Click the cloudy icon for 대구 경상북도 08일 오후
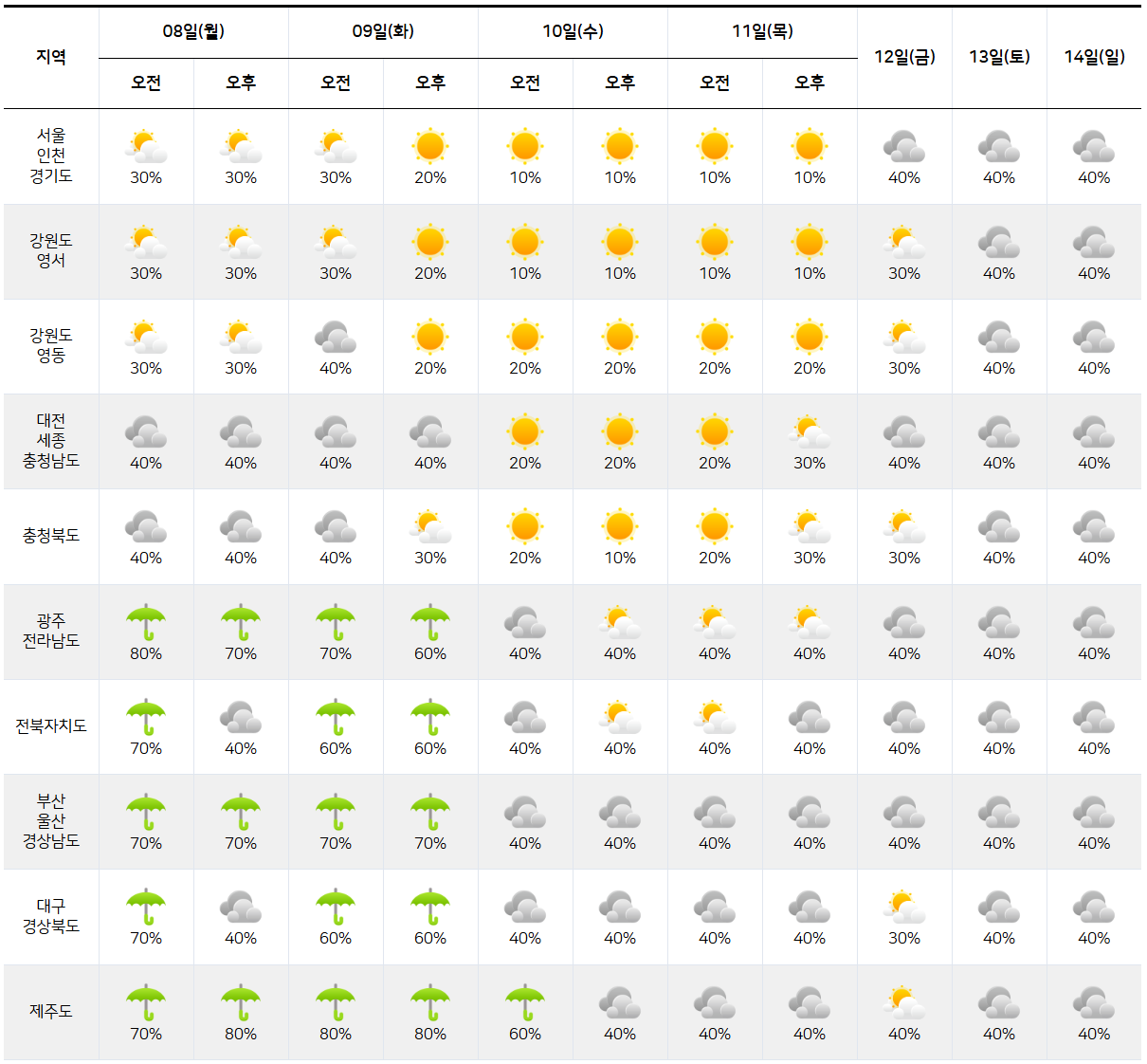The image size is (1147, 1064). pos(241,907)
